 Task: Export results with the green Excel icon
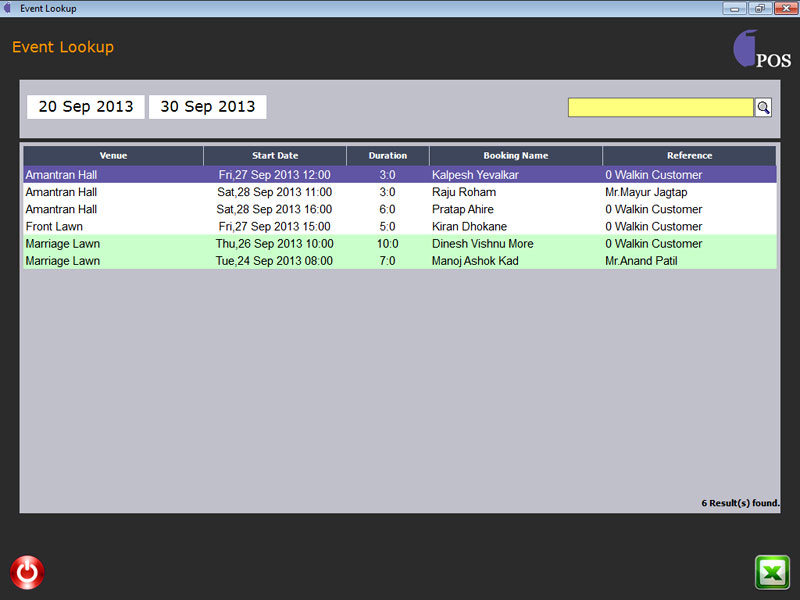pos(772,572)
